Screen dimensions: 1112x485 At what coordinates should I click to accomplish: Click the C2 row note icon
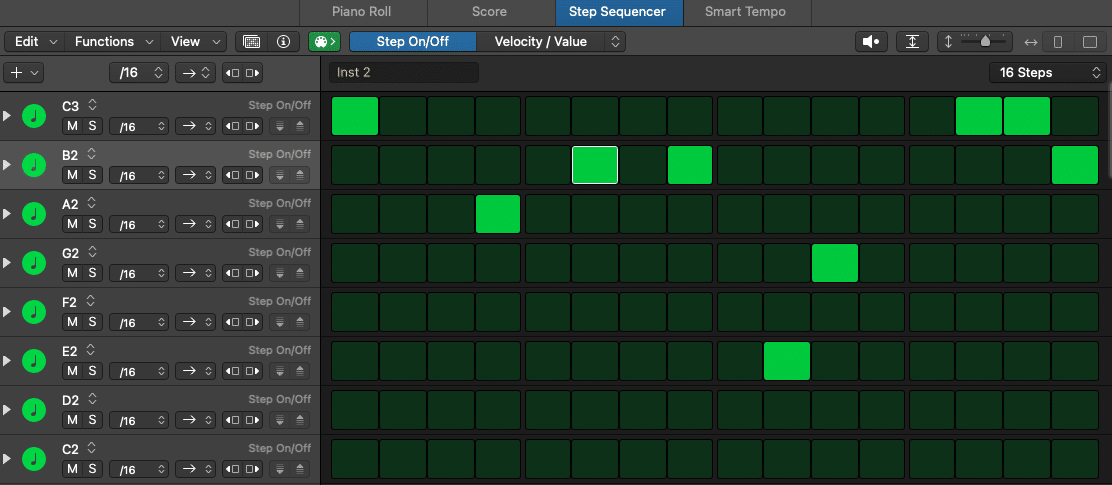coord(34,458)
